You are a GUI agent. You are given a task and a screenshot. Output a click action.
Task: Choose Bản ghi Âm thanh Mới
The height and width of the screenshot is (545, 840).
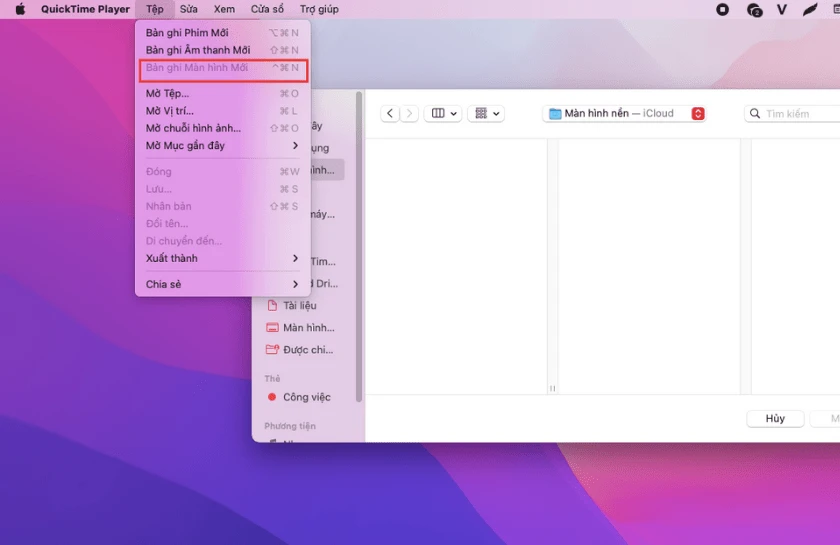click(x=222, y=50)
